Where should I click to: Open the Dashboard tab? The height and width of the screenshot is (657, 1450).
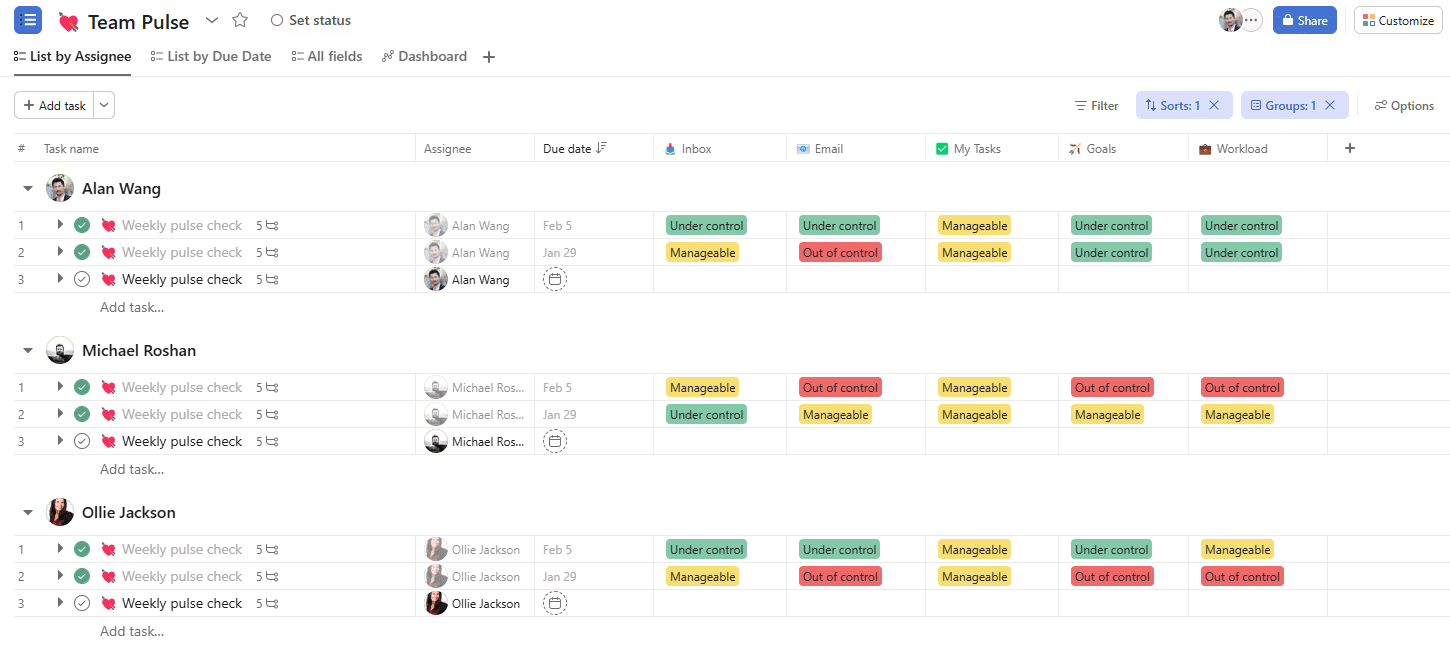pos(424,57)
